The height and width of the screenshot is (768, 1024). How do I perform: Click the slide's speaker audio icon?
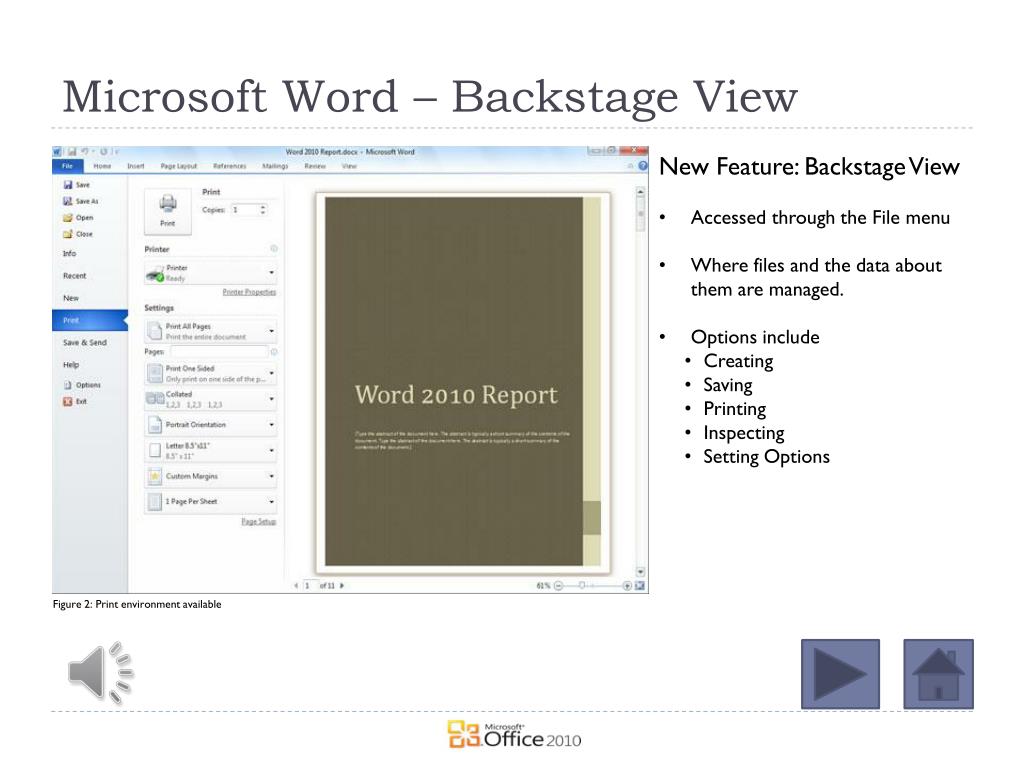pos(101,673)
